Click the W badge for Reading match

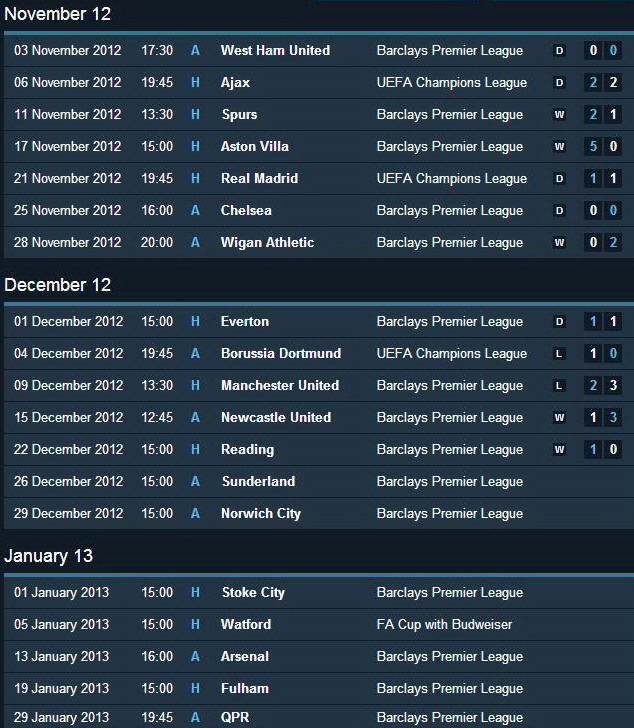click(x=559, y=450)
